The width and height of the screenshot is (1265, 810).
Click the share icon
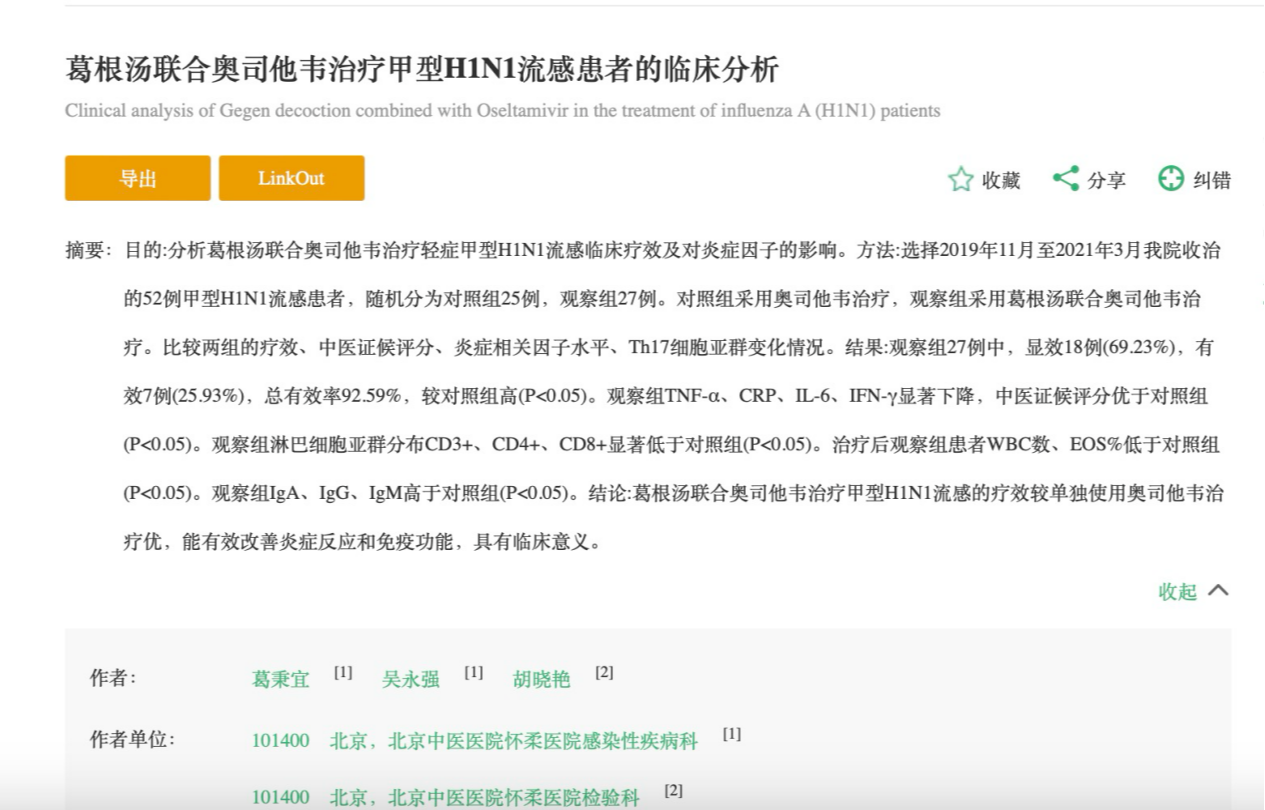[1066, 180]
